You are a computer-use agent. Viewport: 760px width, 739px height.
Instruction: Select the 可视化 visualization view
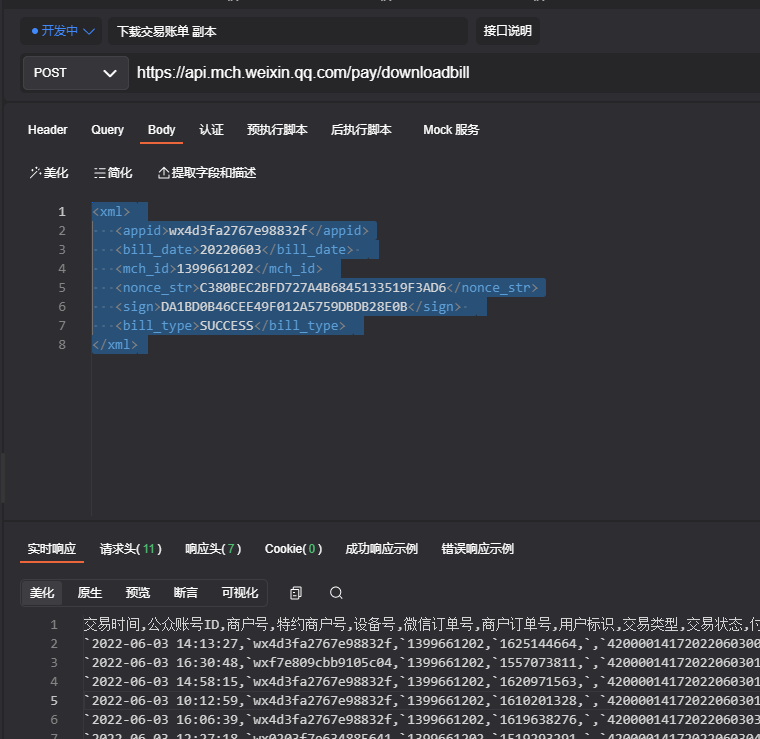pos(239,593)
